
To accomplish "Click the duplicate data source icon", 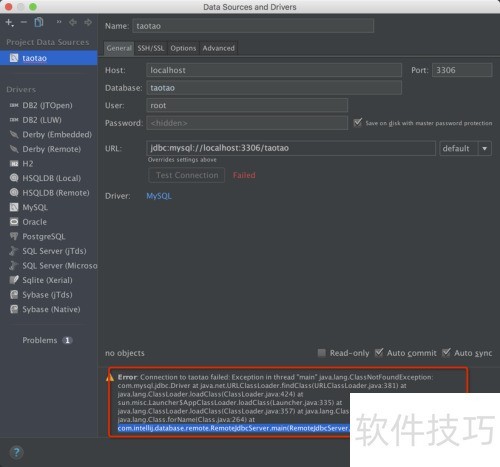I will 39,22.
